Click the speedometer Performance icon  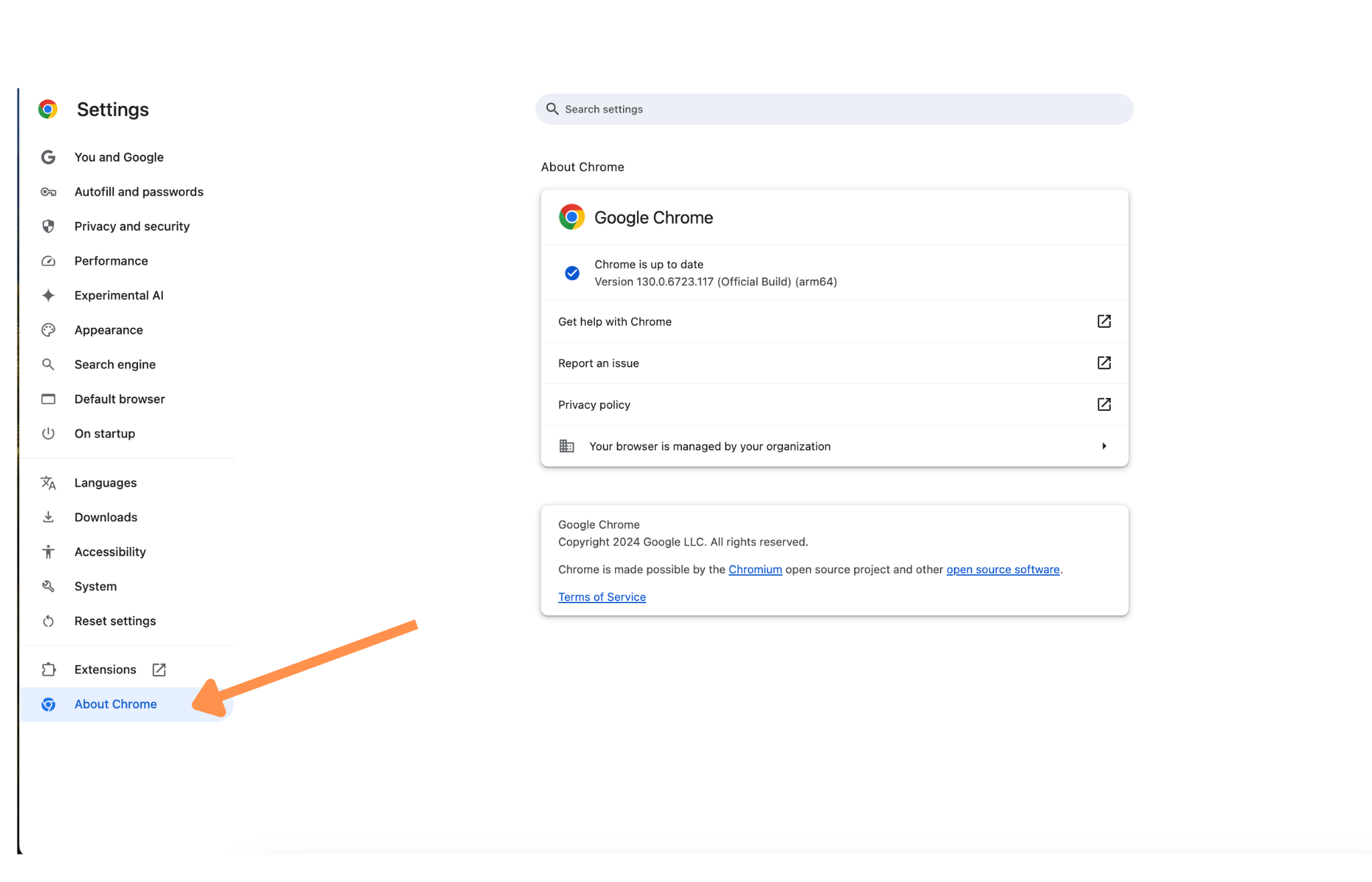point(48,261)
